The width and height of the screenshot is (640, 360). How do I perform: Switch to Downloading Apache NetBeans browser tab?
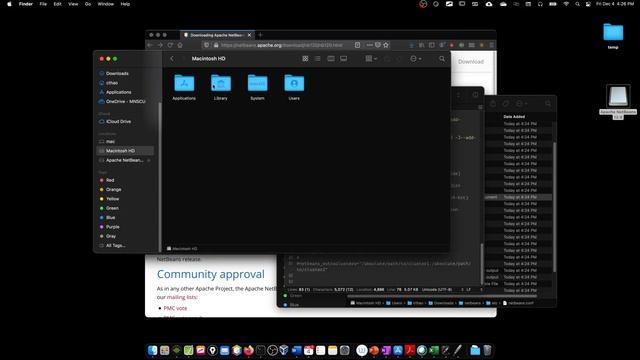tap(216, 35)
